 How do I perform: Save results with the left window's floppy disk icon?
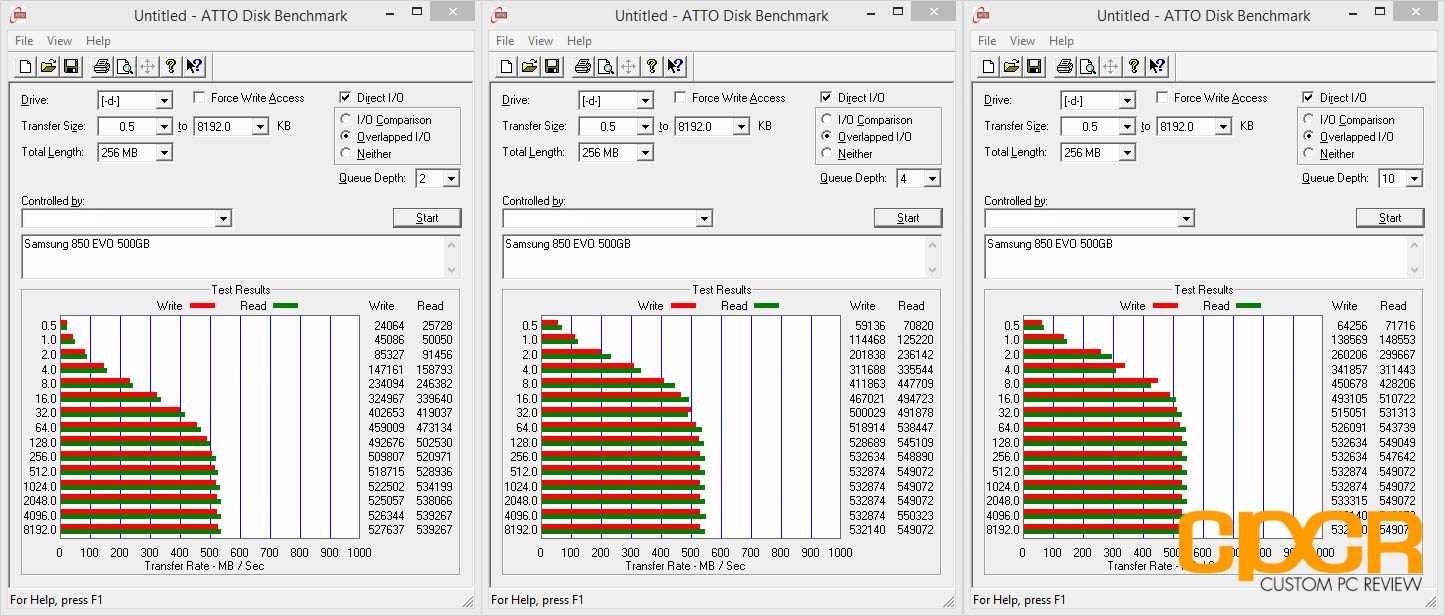tap(71, 66)
